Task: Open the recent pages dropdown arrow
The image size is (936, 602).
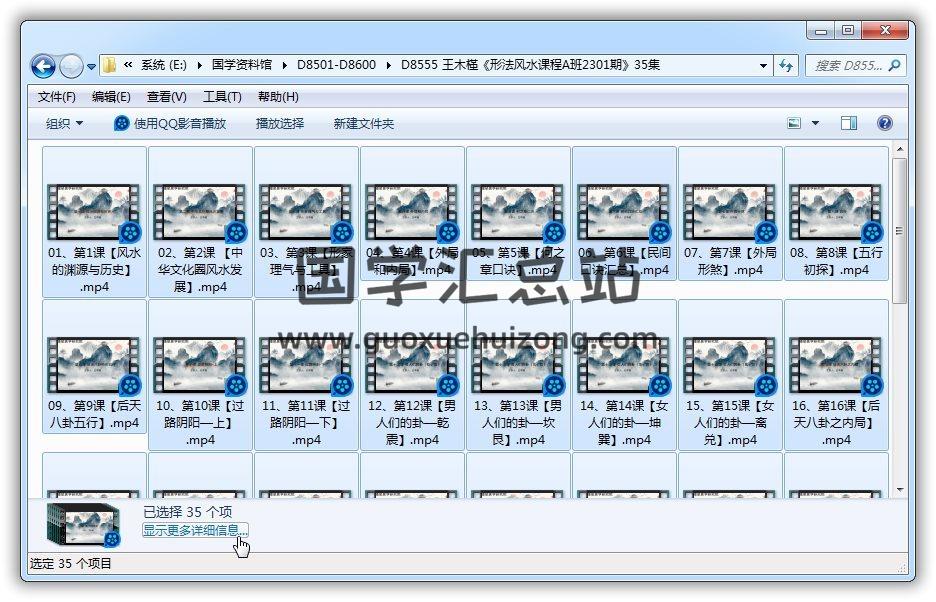Action: [92, 67]
